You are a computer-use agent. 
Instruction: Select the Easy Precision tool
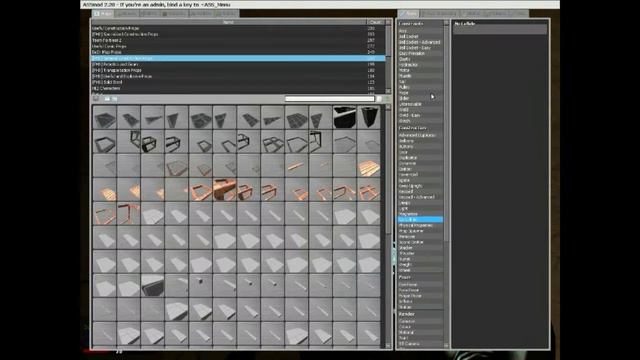(x=420, y=53)
